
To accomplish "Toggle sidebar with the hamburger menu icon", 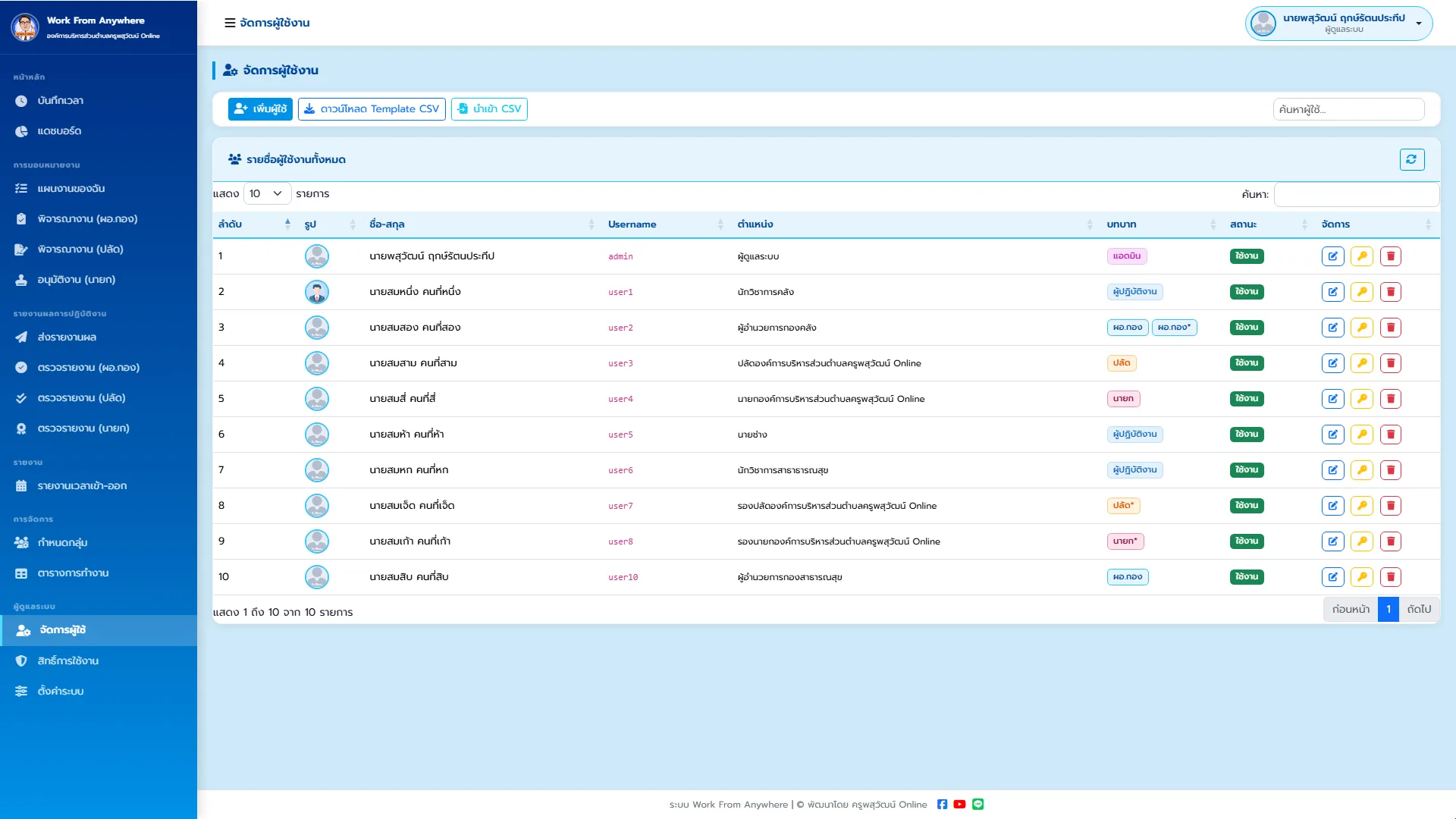I will [x=230, y=23].
